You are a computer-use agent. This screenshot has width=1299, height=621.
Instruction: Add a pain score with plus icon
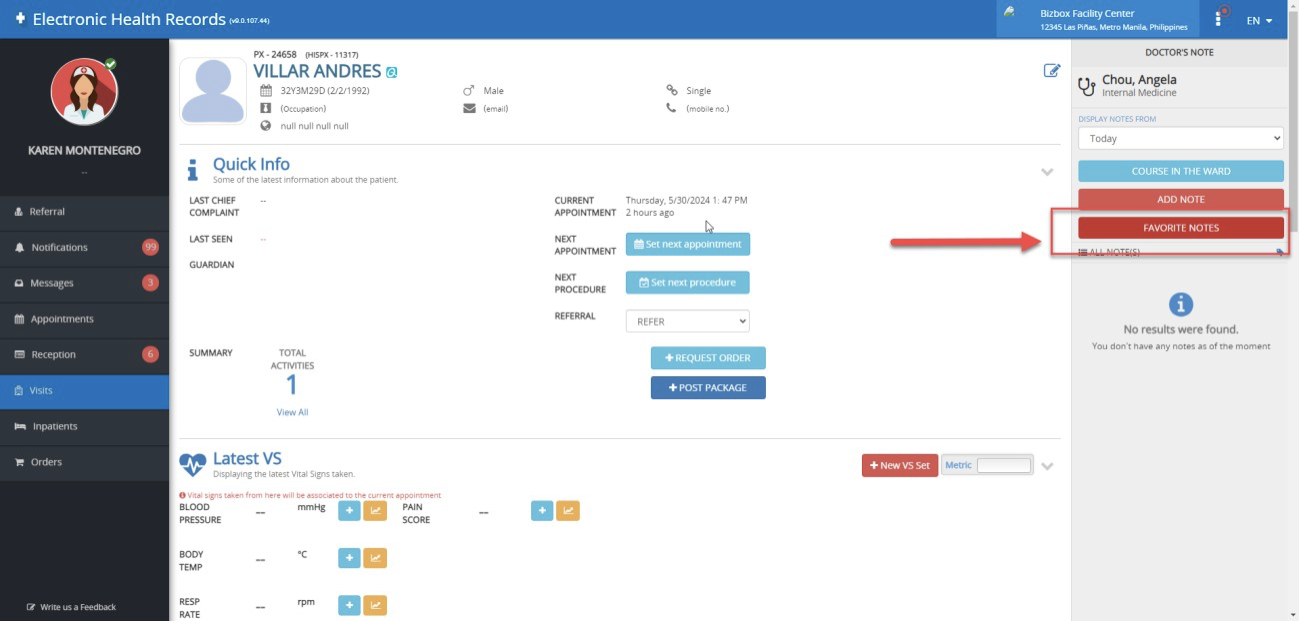tap(542, 511)
